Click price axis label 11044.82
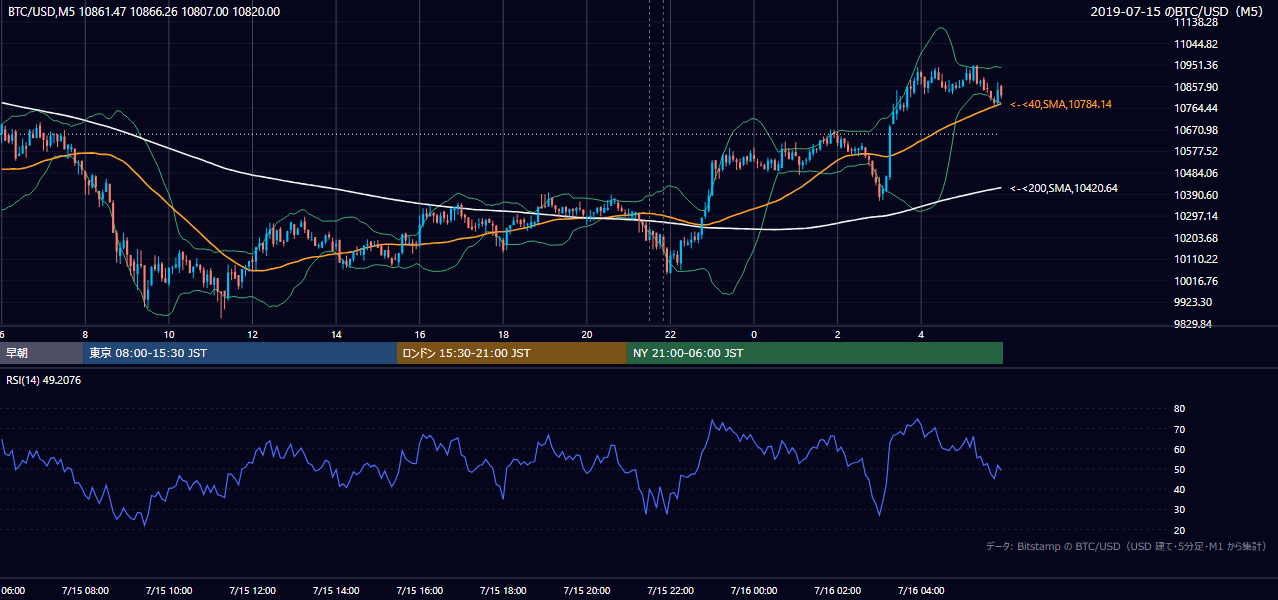 point(1195,44)
